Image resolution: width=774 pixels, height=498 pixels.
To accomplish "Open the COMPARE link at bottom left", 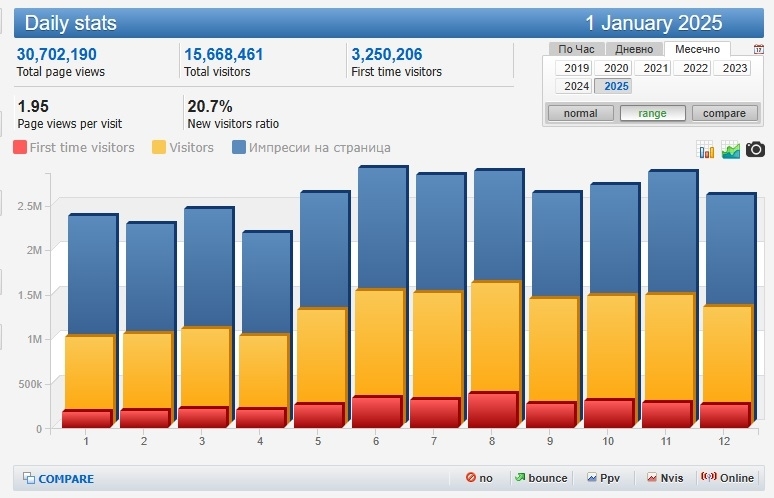I will [58, 479].
